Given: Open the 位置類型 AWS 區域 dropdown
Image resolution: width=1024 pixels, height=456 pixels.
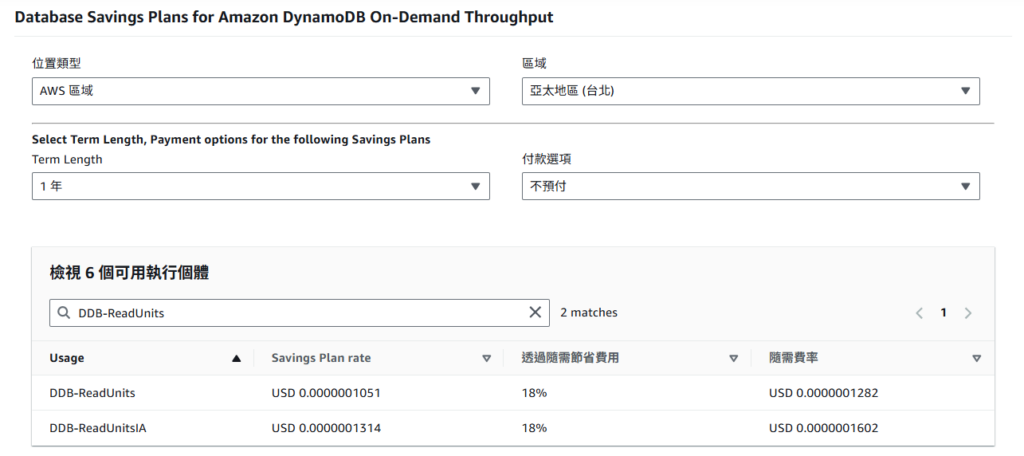Looking at the screenshot, I should 261,91.
